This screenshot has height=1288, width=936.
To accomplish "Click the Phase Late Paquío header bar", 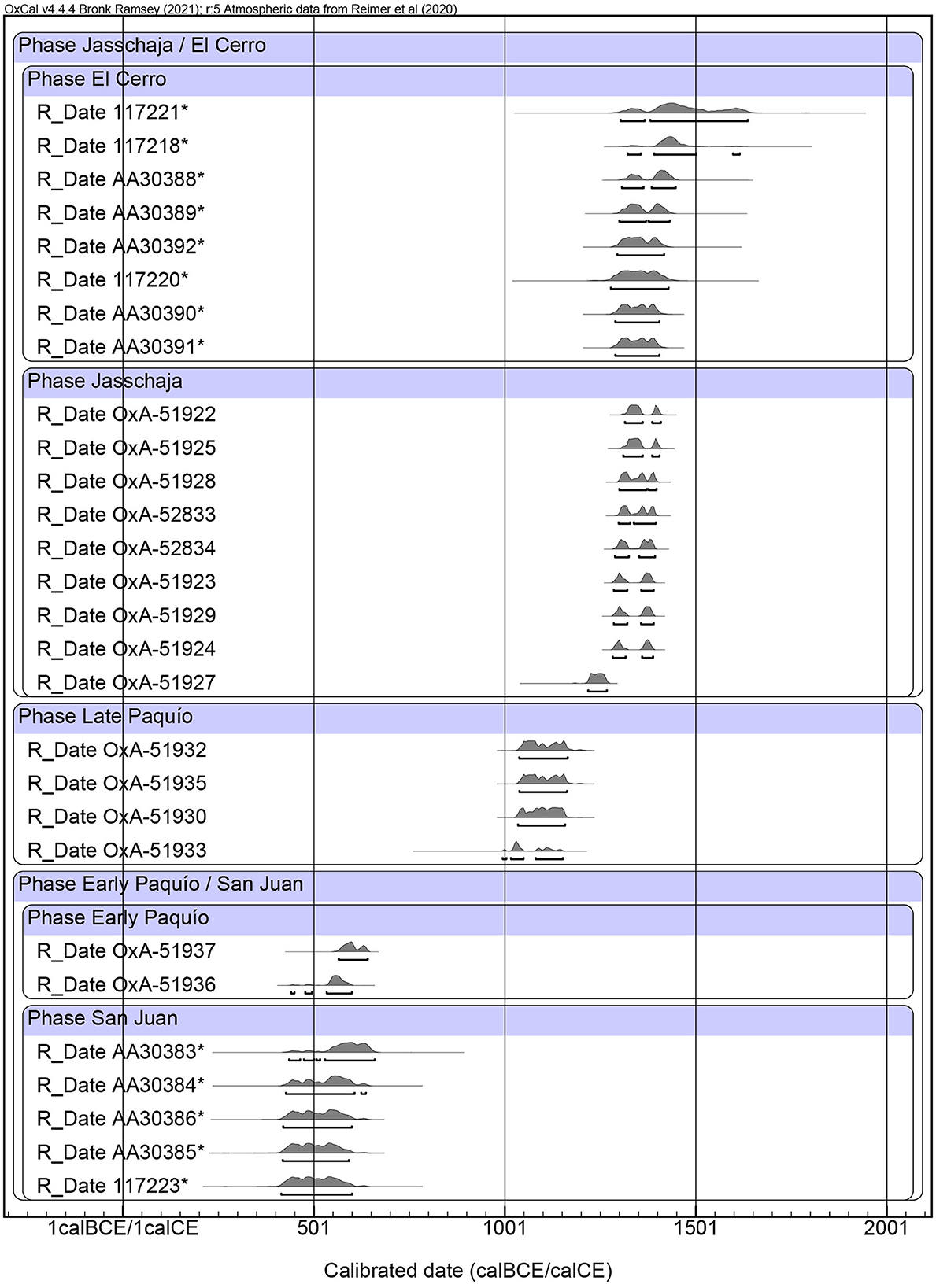I will 105,717.
